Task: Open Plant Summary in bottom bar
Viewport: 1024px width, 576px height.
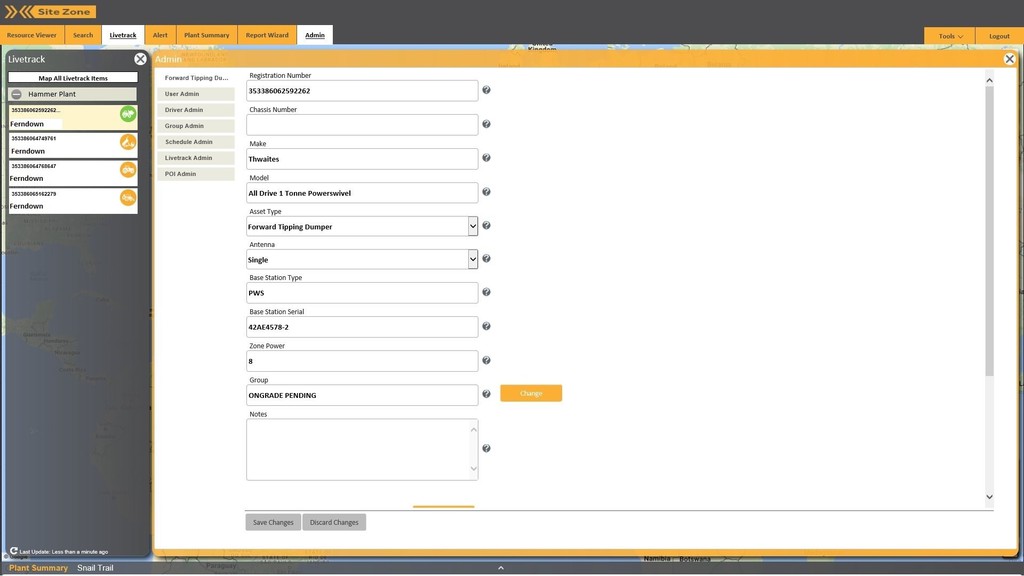Action: tap(39, 568)
